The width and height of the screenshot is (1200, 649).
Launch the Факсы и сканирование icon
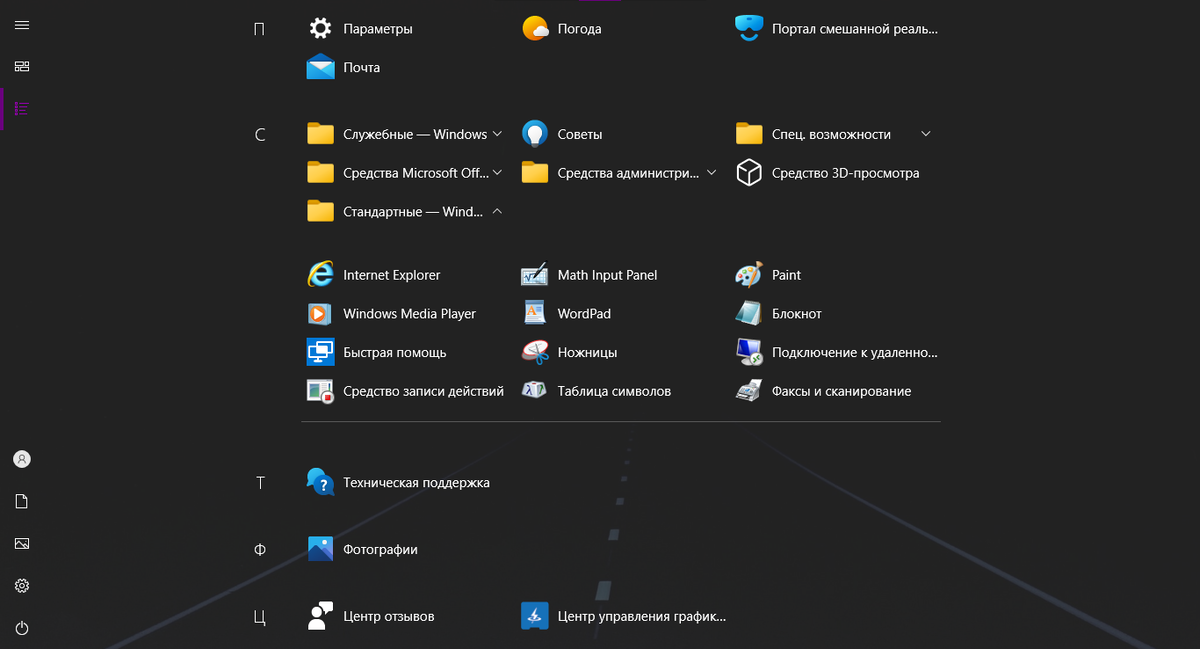[x=749, y=391]
